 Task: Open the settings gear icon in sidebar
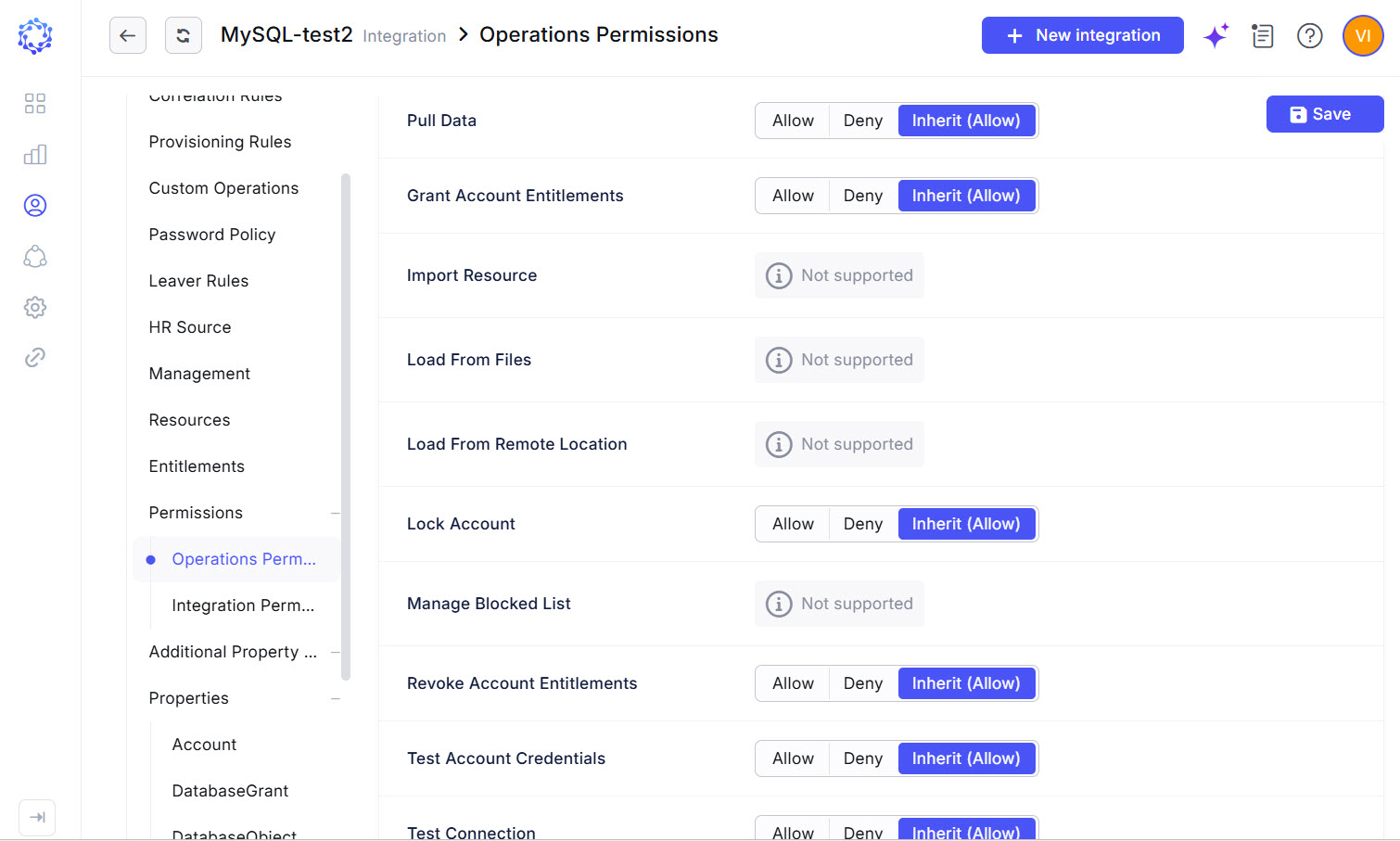[35, 307]
